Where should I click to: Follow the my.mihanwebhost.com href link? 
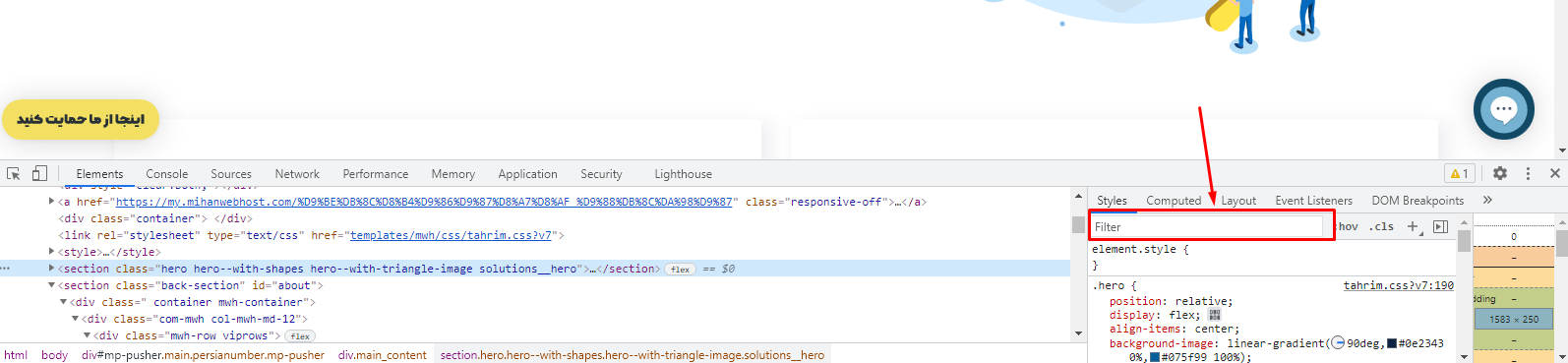(x=424, y=202)
